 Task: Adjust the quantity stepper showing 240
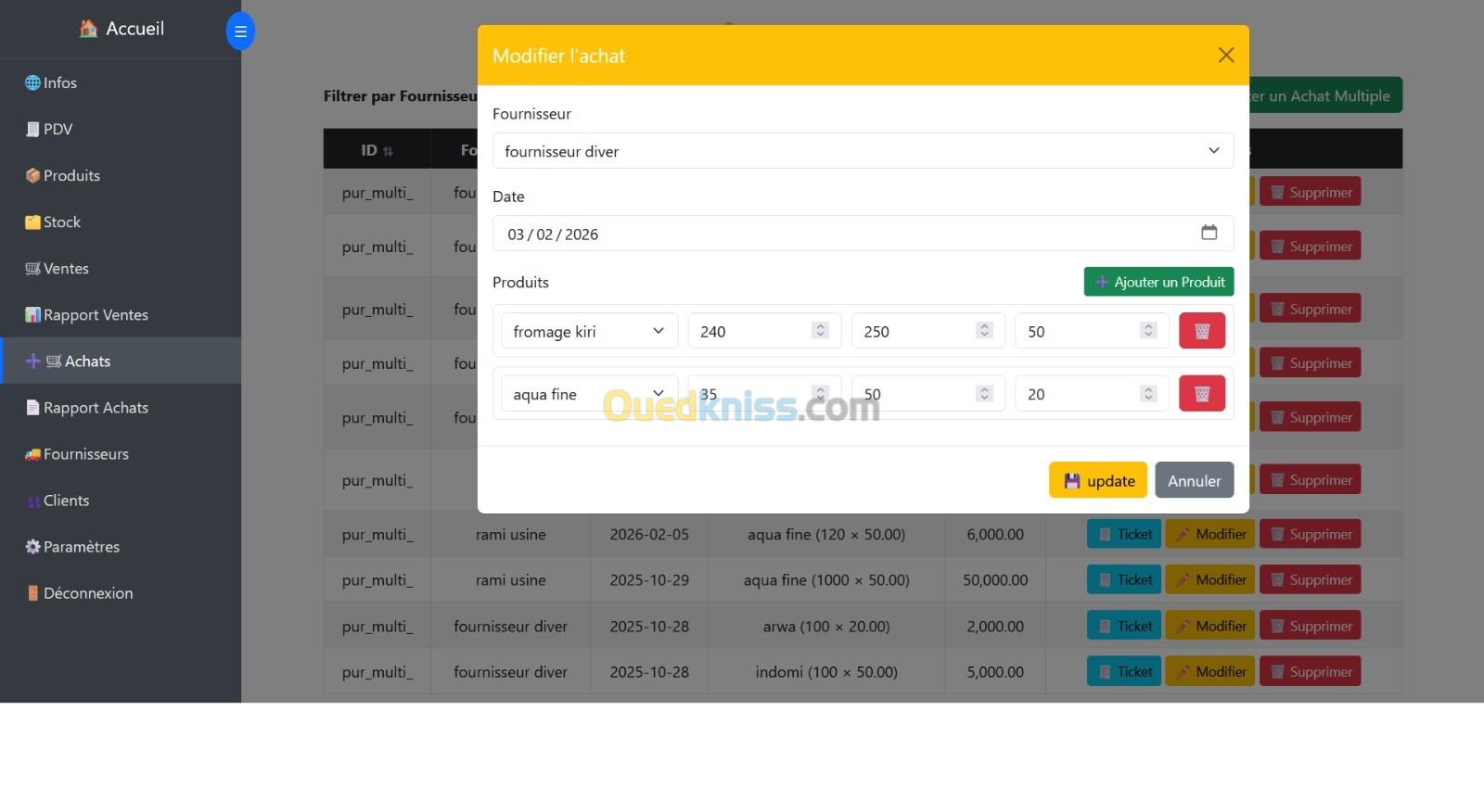click(x=820, y=330)
